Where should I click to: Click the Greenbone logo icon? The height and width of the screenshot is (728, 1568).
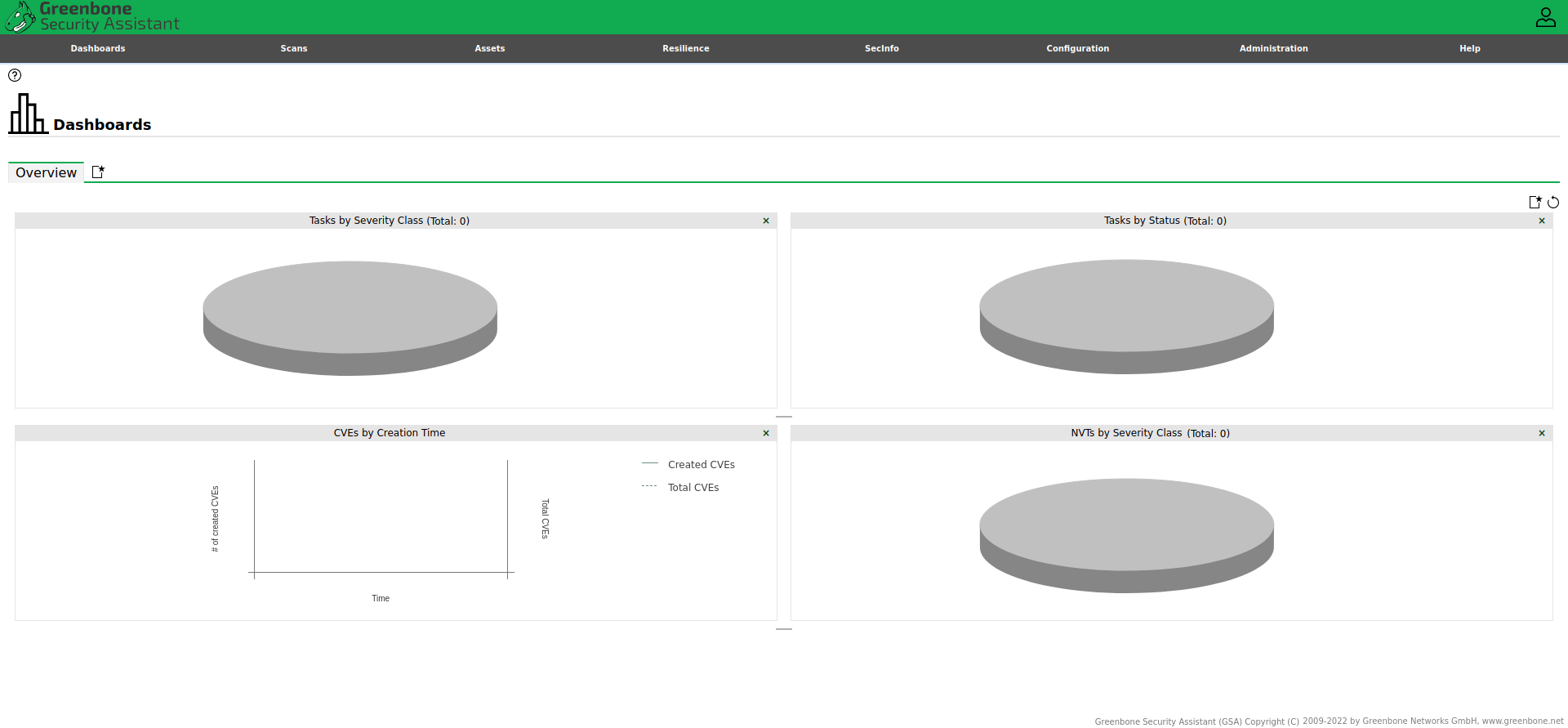(x=20, y=16)
